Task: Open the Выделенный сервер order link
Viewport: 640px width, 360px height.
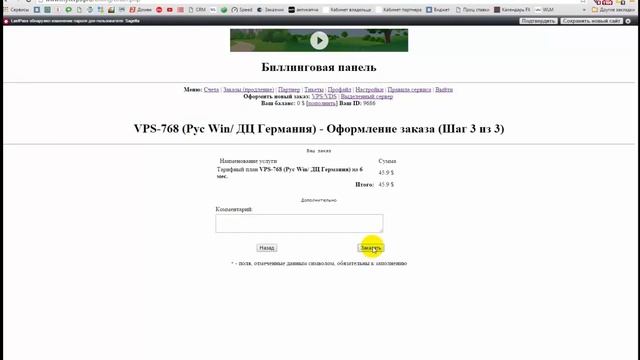Action: 367,97
